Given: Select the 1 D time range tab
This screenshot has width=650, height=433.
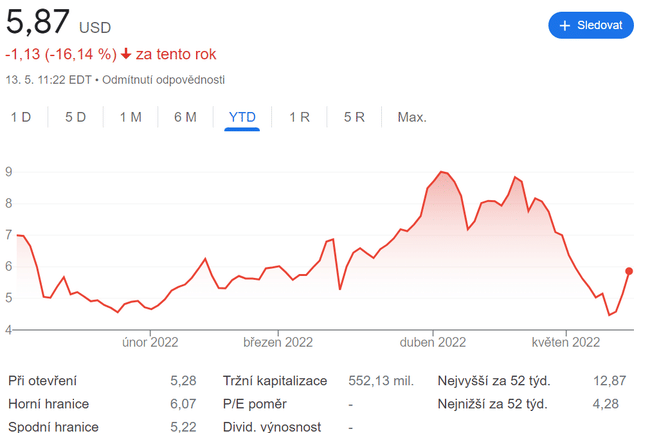Looking at the screenshot, I should 21,117.
